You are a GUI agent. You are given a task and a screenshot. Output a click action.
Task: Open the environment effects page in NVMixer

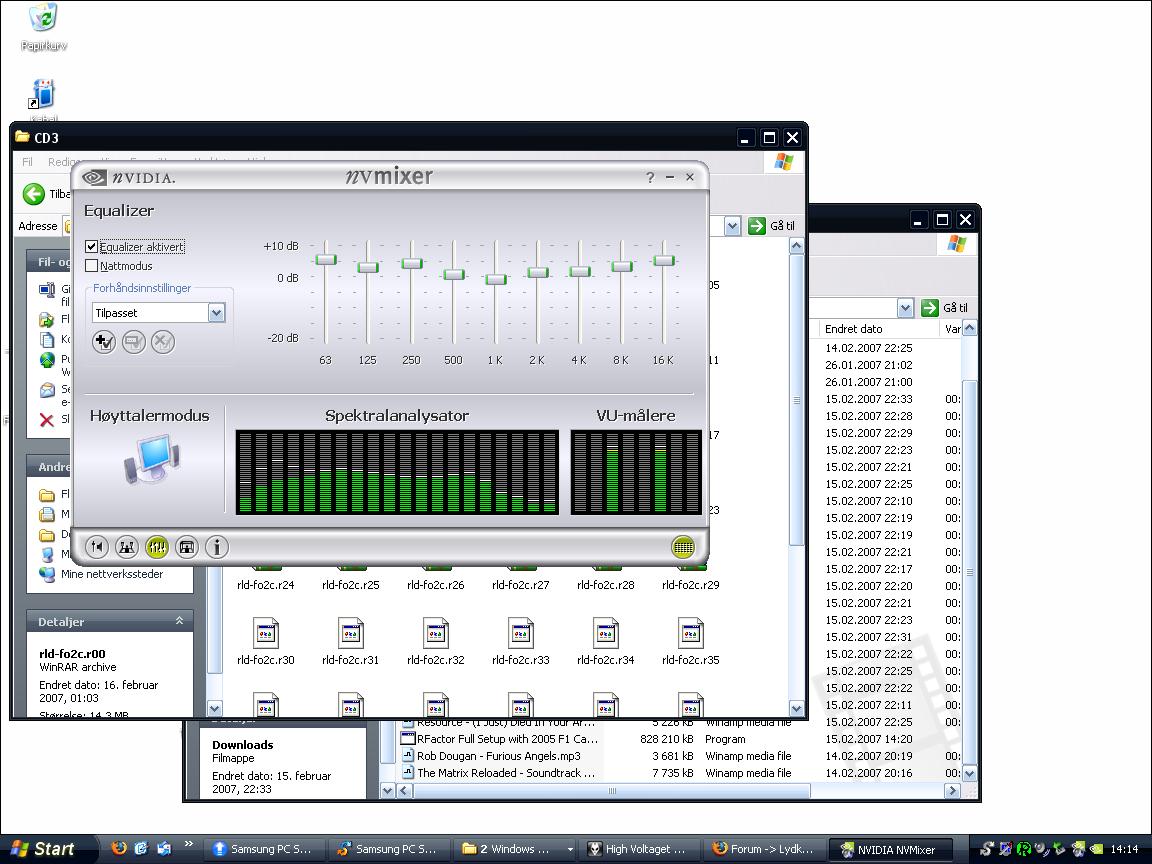(187, 547)
